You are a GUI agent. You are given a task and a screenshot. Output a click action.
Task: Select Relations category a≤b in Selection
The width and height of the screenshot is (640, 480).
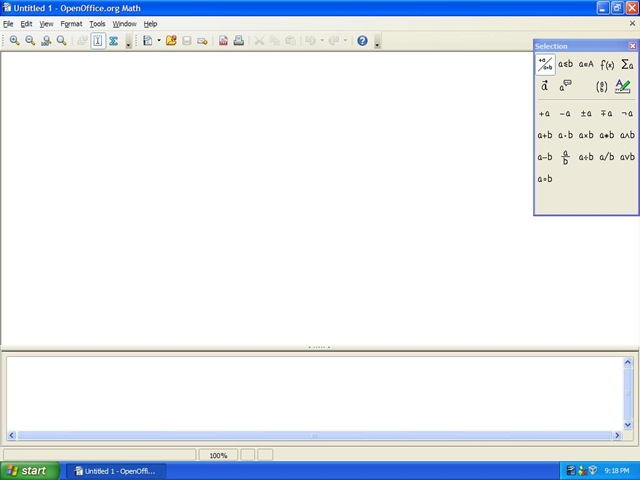(566, 64)
